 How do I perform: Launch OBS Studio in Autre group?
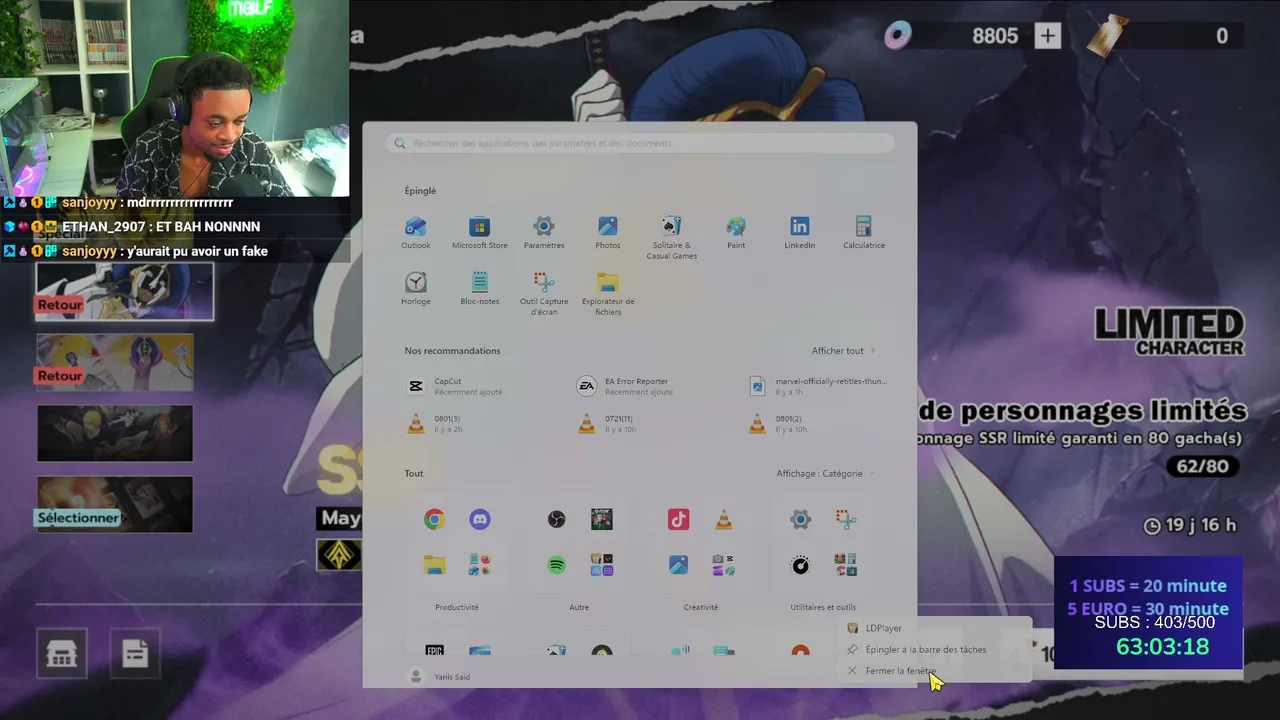click(x=556, y=519)
